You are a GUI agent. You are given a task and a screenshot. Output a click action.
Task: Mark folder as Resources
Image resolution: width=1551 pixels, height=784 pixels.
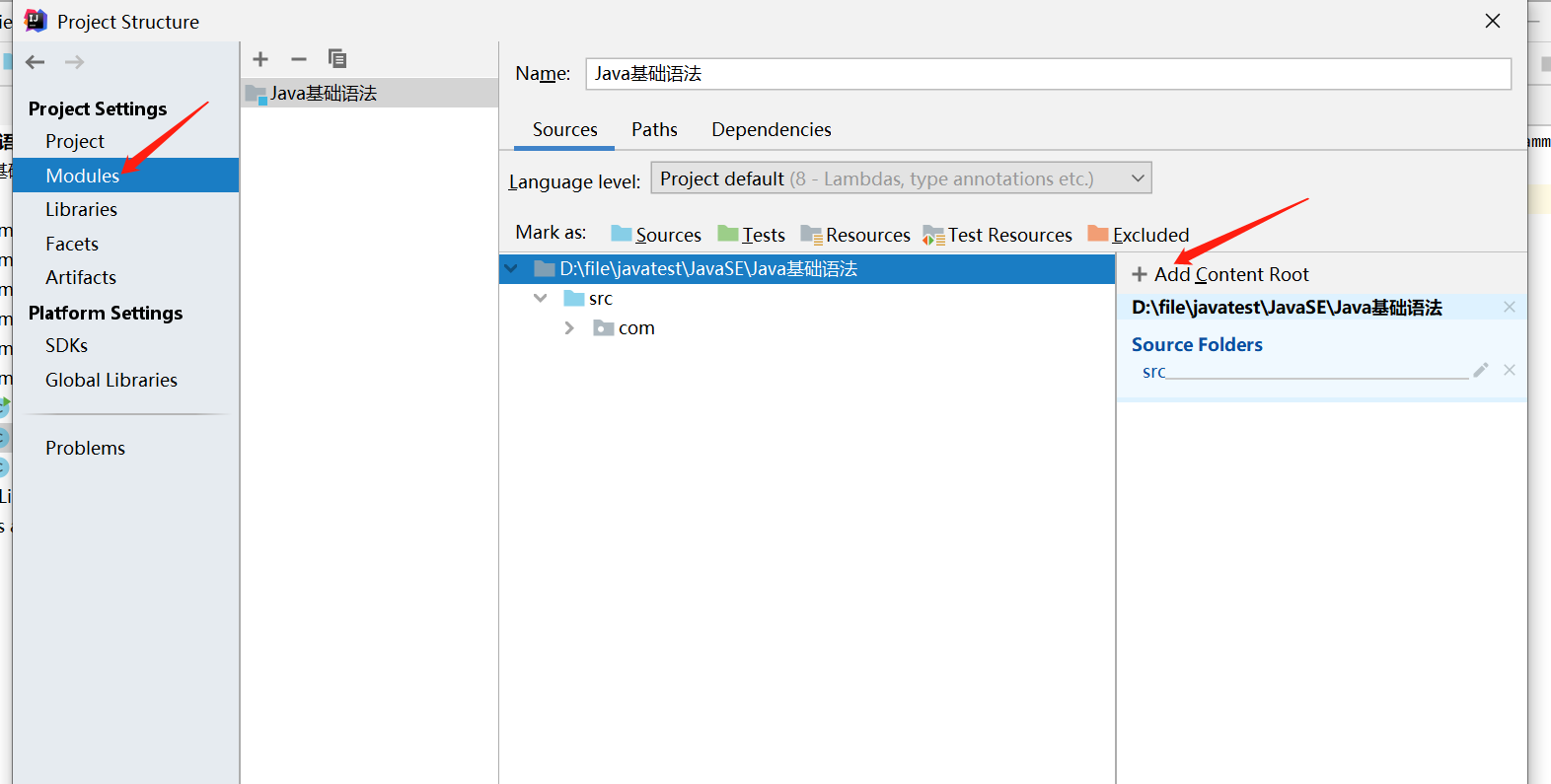855,235
